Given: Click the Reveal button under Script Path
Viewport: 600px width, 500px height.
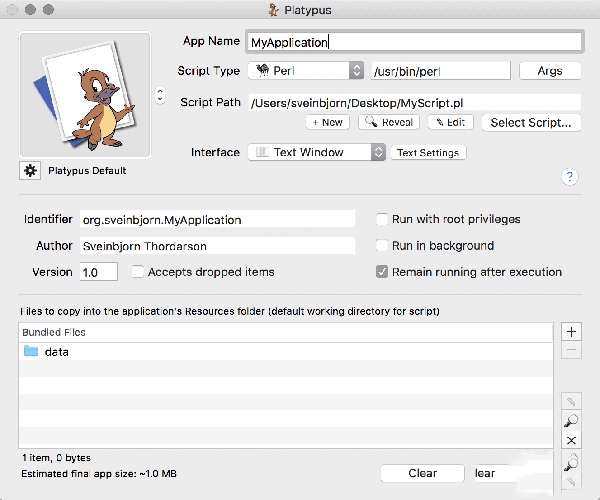Looking at the screenshot, I should (x=389, y=122).
